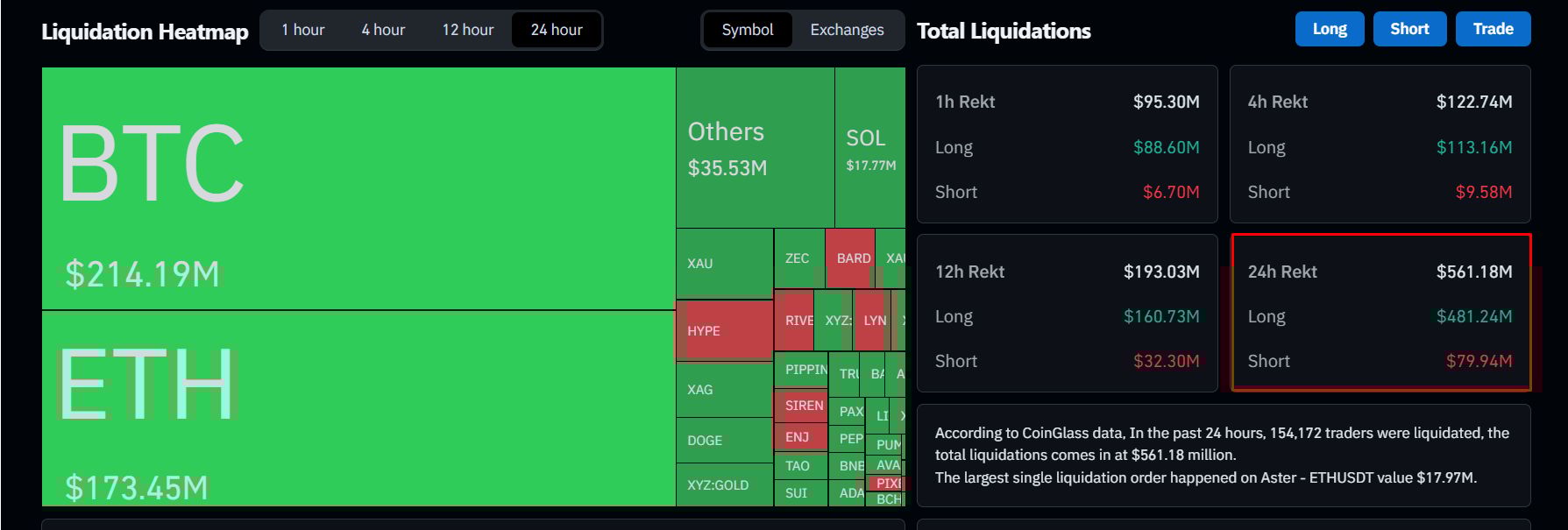Switch heatmap view to "Exchanges"
This screenshot has height=530, width=1568.
(846, 29)
